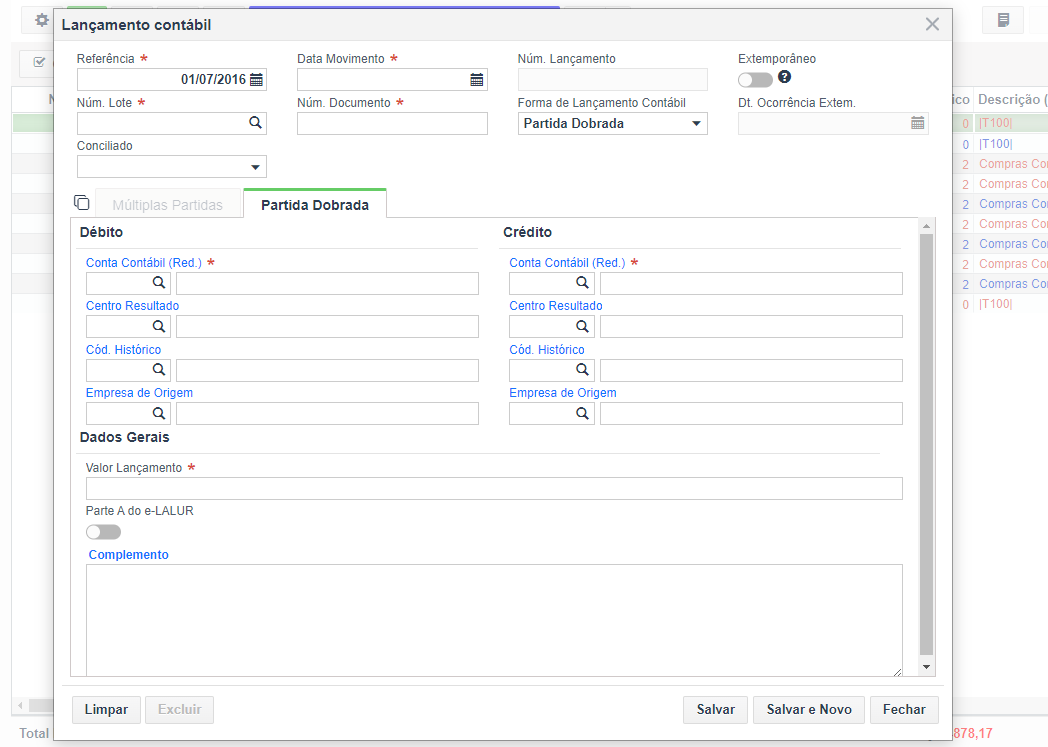Enable the Extemporâneo switch

point(755,80)
